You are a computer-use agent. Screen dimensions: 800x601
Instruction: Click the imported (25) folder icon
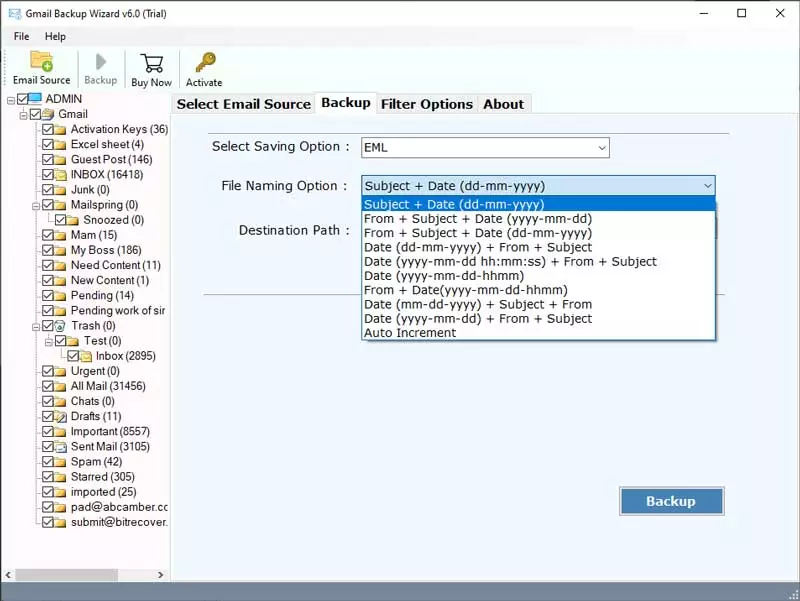tap(60, 492)
